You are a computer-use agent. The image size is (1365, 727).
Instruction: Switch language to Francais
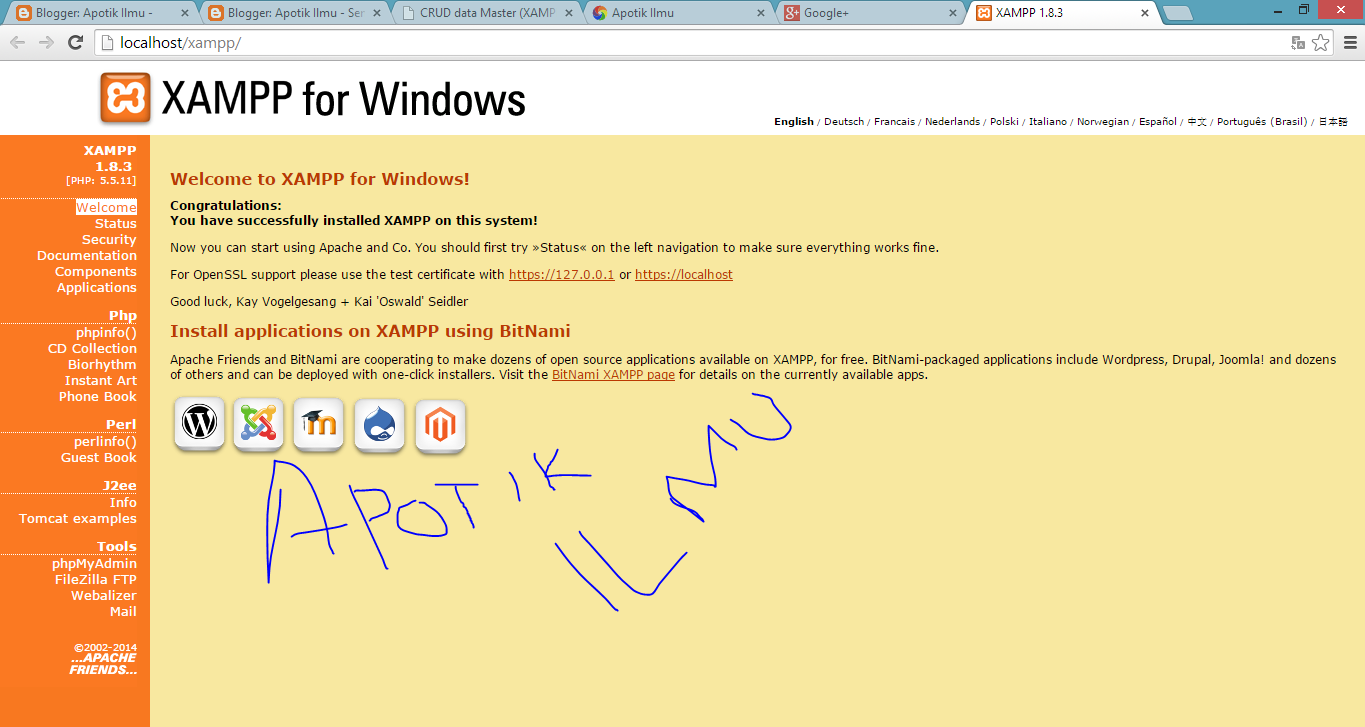(894, 122)
